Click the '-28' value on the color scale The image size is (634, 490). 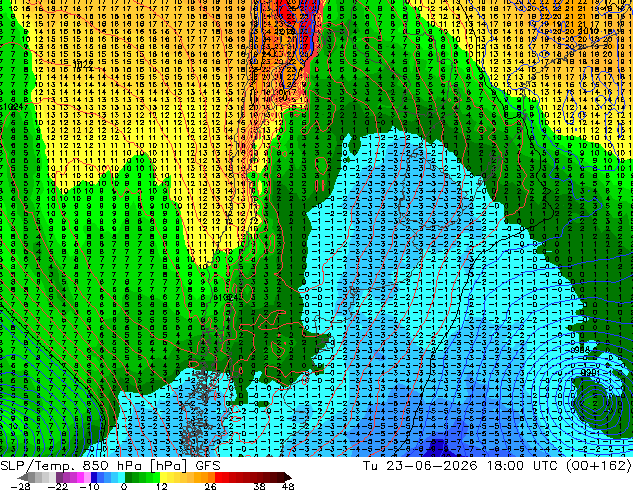click(x=20, y=486)
